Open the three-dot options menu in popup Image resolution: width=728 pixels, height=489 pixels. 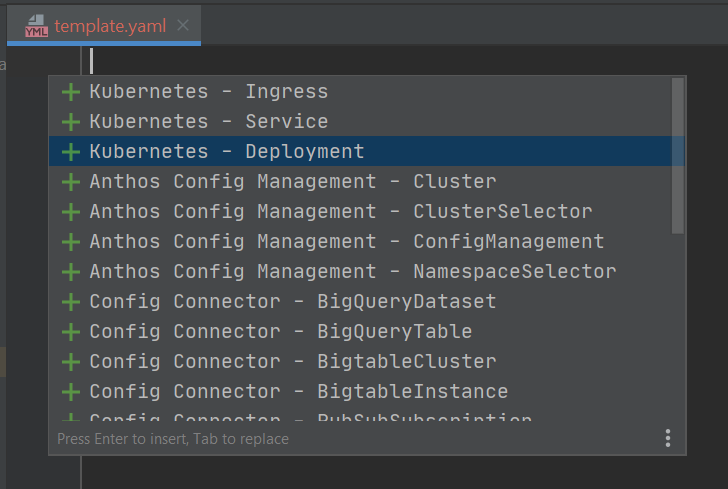(x=668, y=438)
